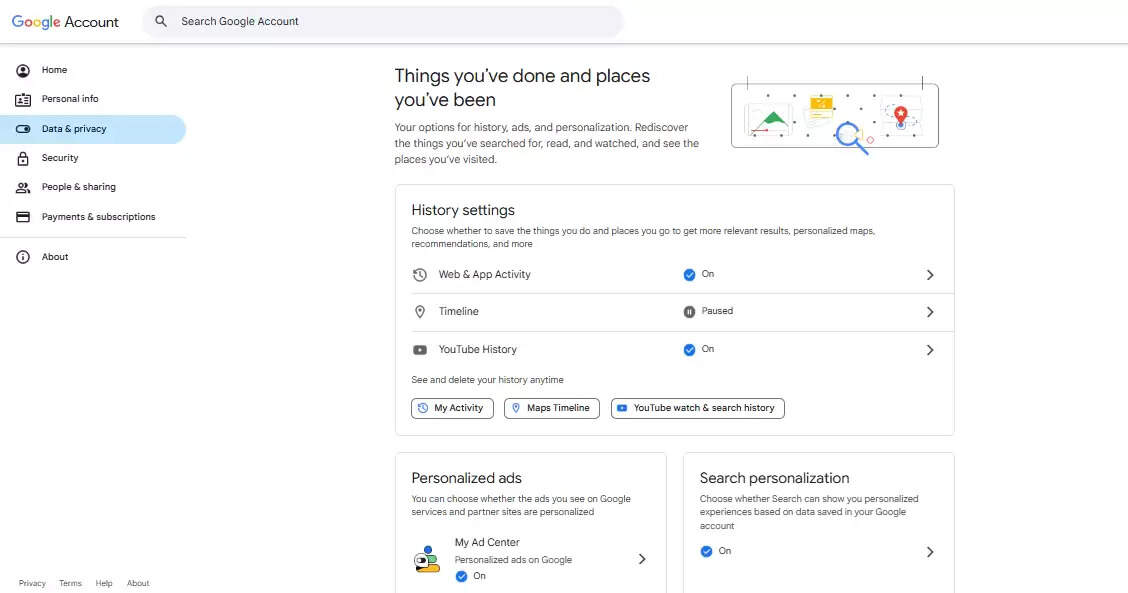Click the Timeline Paused status indicator
1128x593 pixels.
point(708,311)
